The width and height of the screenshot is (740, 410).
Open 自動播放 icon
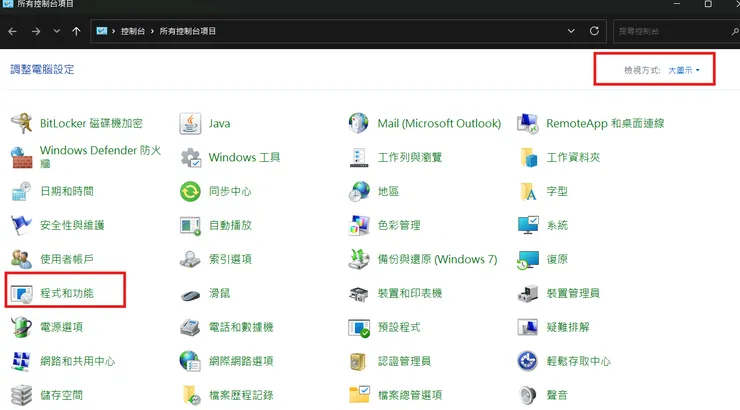point(190,226)
